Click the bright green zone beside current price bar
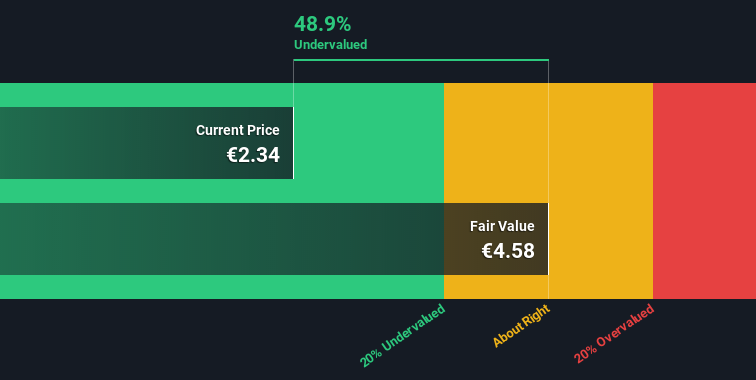Image resolution: width=756 pixels, height=380 pixels. [x=368, y=143]
